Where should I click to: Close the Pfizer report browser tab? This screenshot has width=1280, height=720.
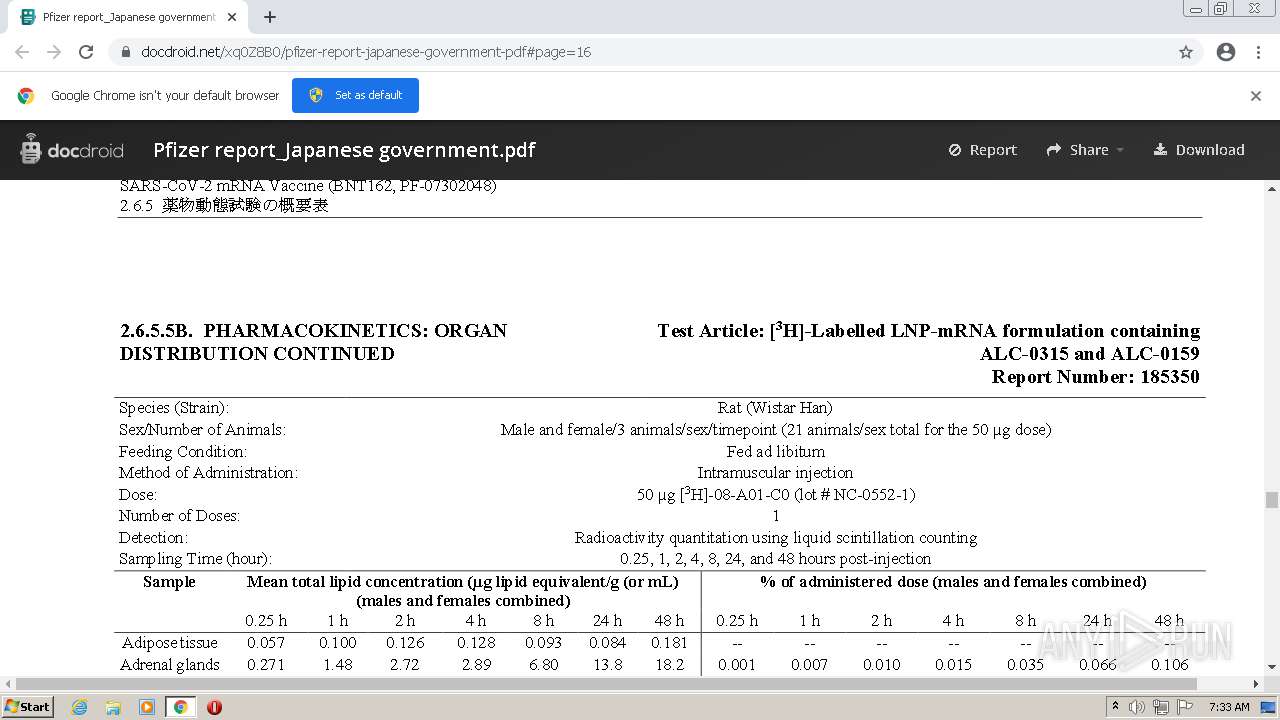232,17
